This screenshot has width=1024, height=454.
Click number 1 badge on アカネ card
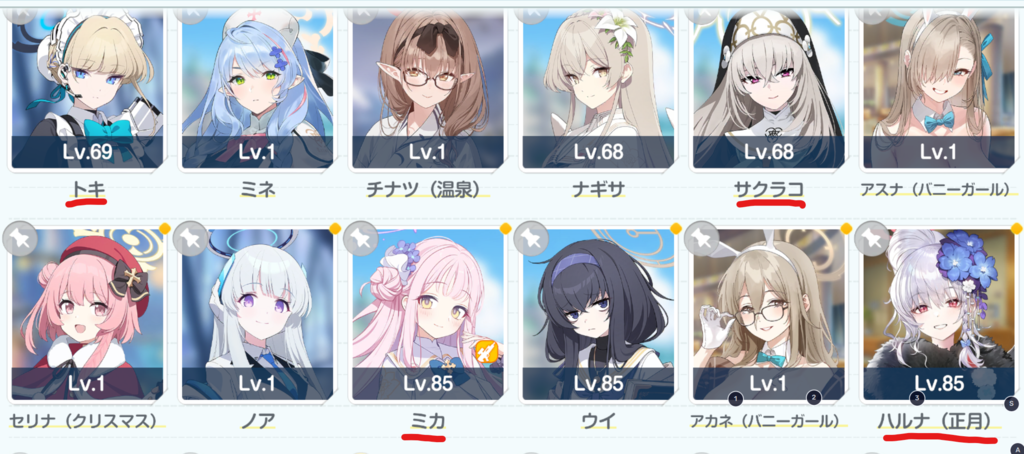736,397
